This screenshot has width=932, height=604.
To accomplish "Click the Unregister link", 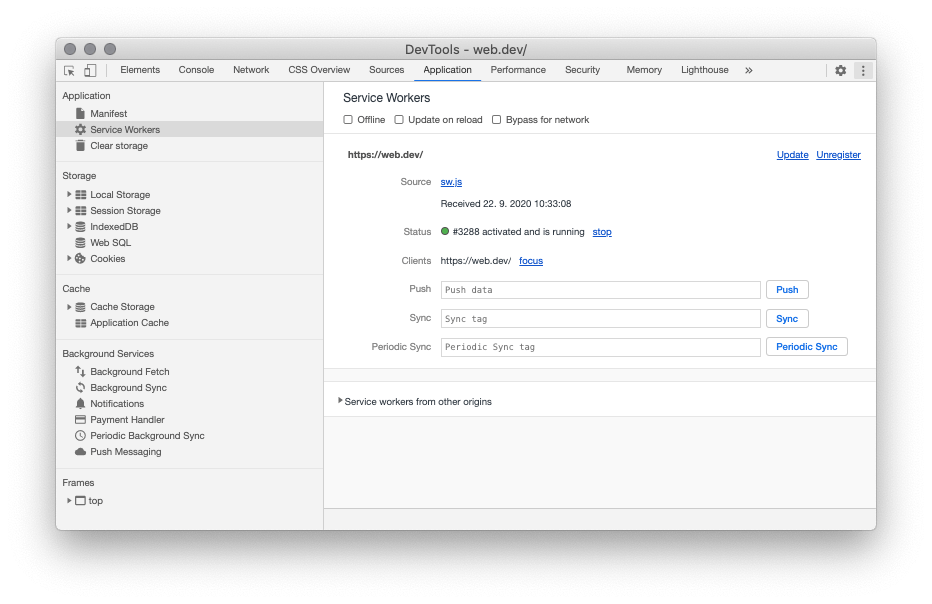I will click(838, 155).
